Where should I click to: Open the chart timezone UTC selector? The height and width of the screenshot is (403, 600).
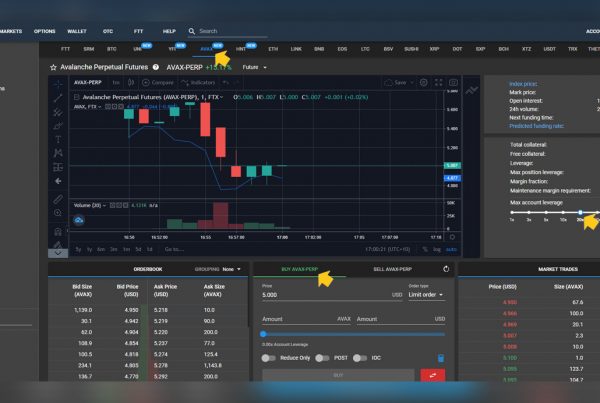(x=388, y=249)
